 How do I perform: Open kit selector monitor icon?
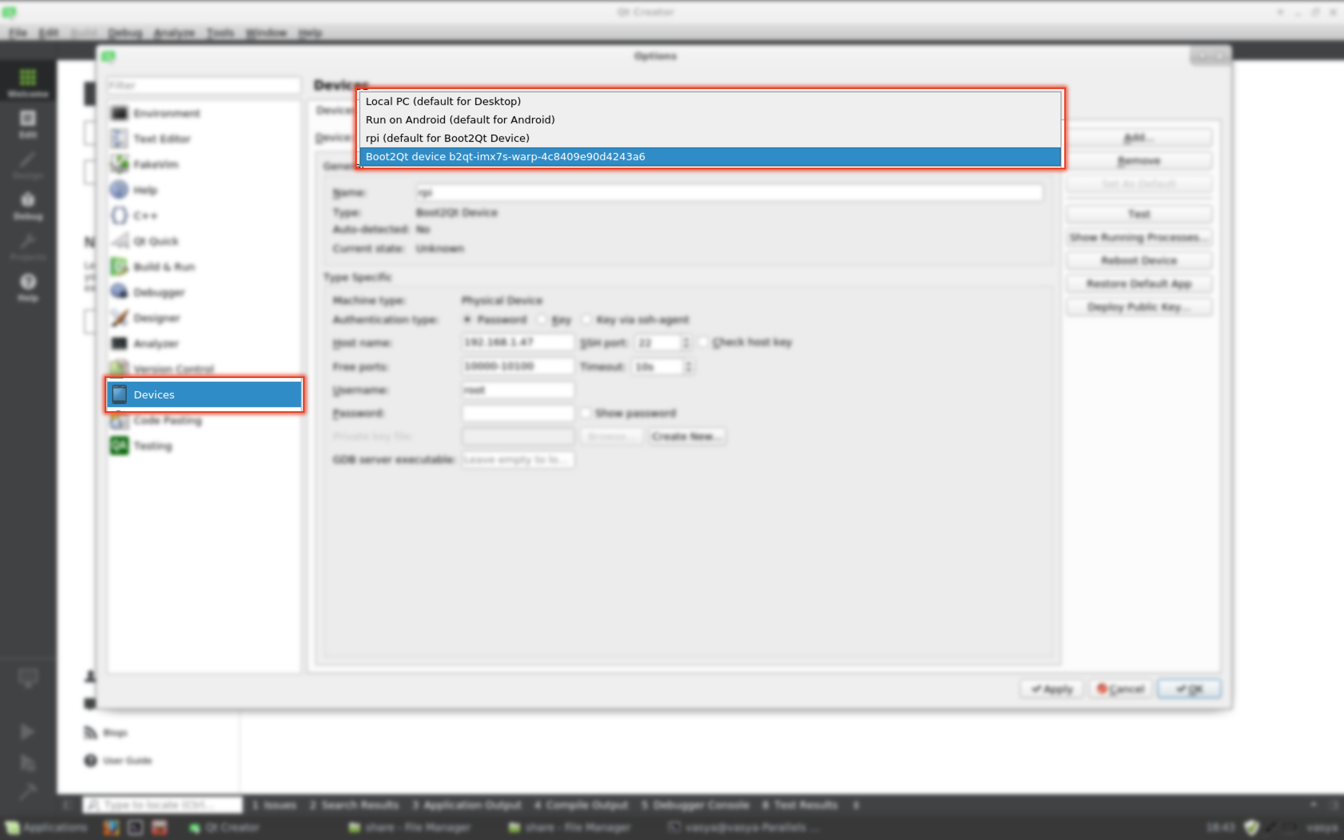[x=28, y=679]
